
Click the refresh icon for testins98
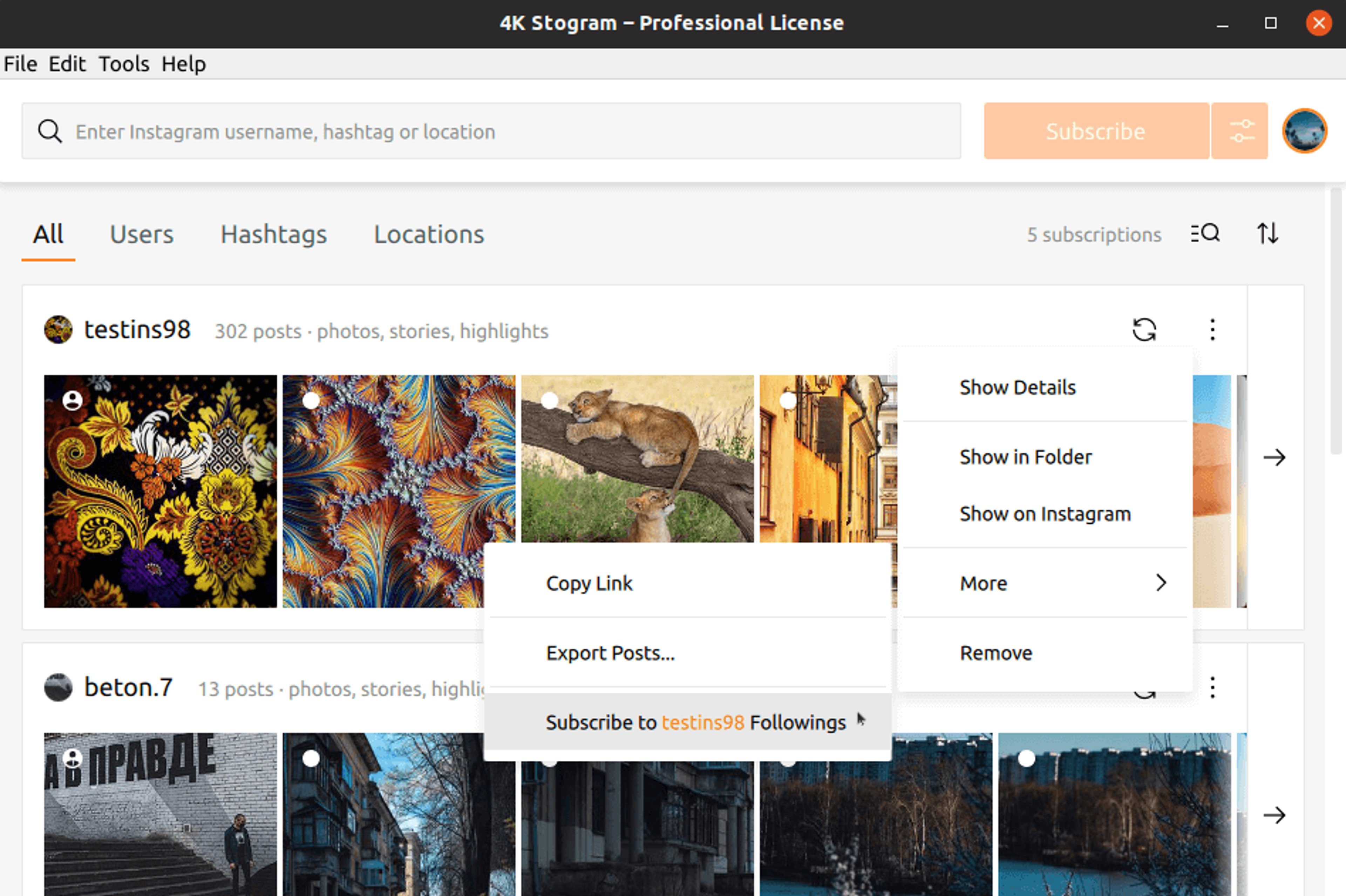(1144, 330)
